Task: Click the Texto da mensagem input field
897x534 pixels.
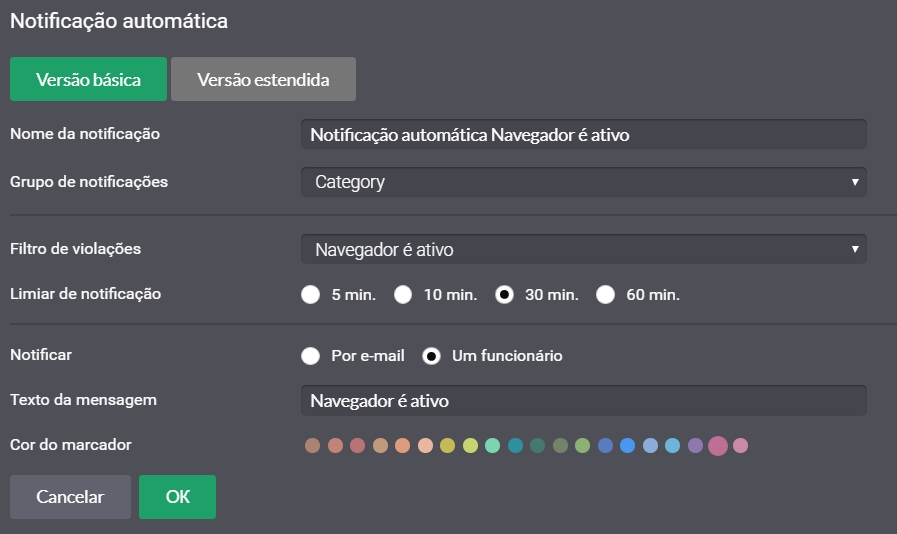Action: pos(584,401)
